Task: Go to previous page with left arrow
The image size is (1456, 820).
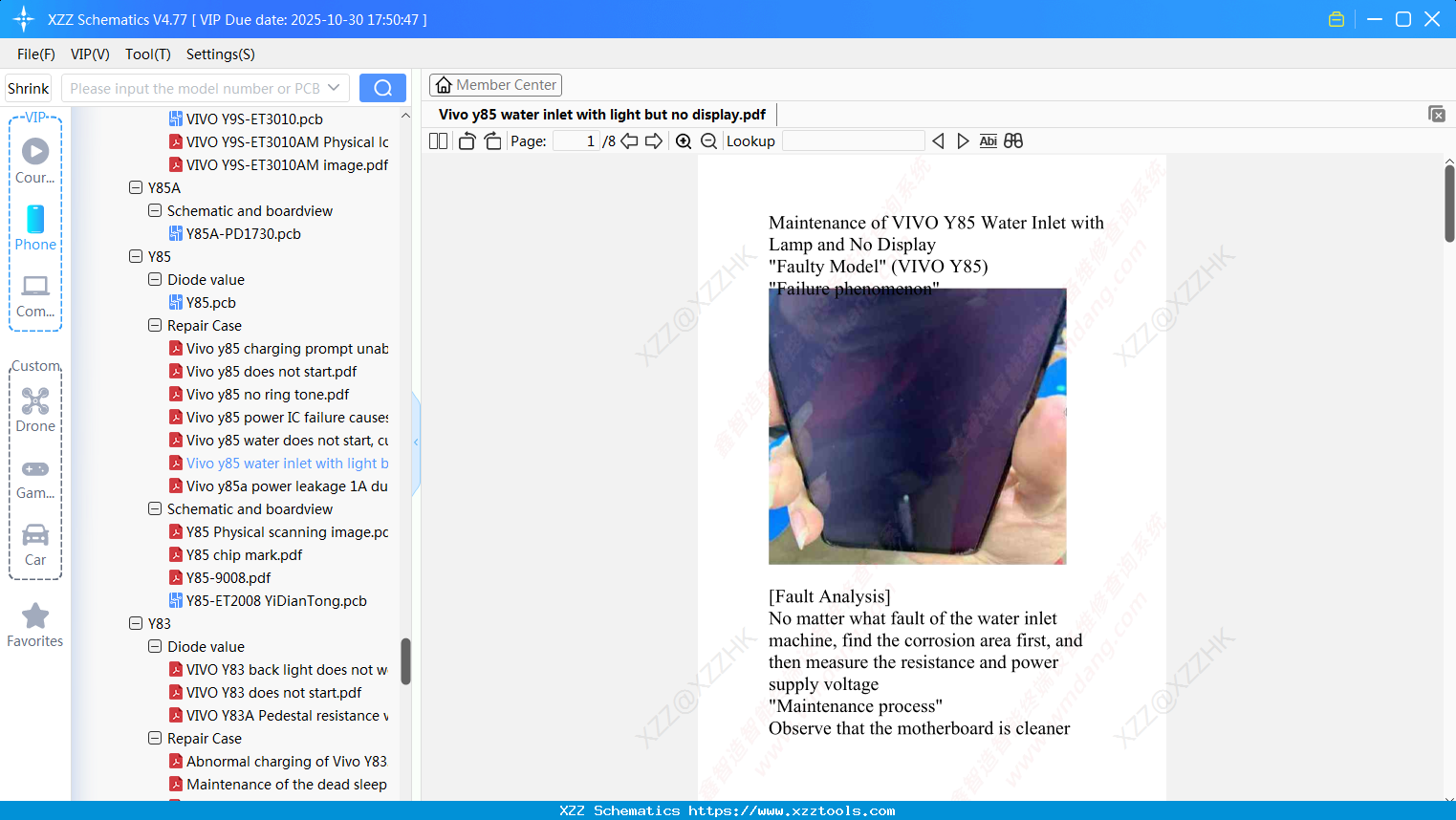Action: 630,141
